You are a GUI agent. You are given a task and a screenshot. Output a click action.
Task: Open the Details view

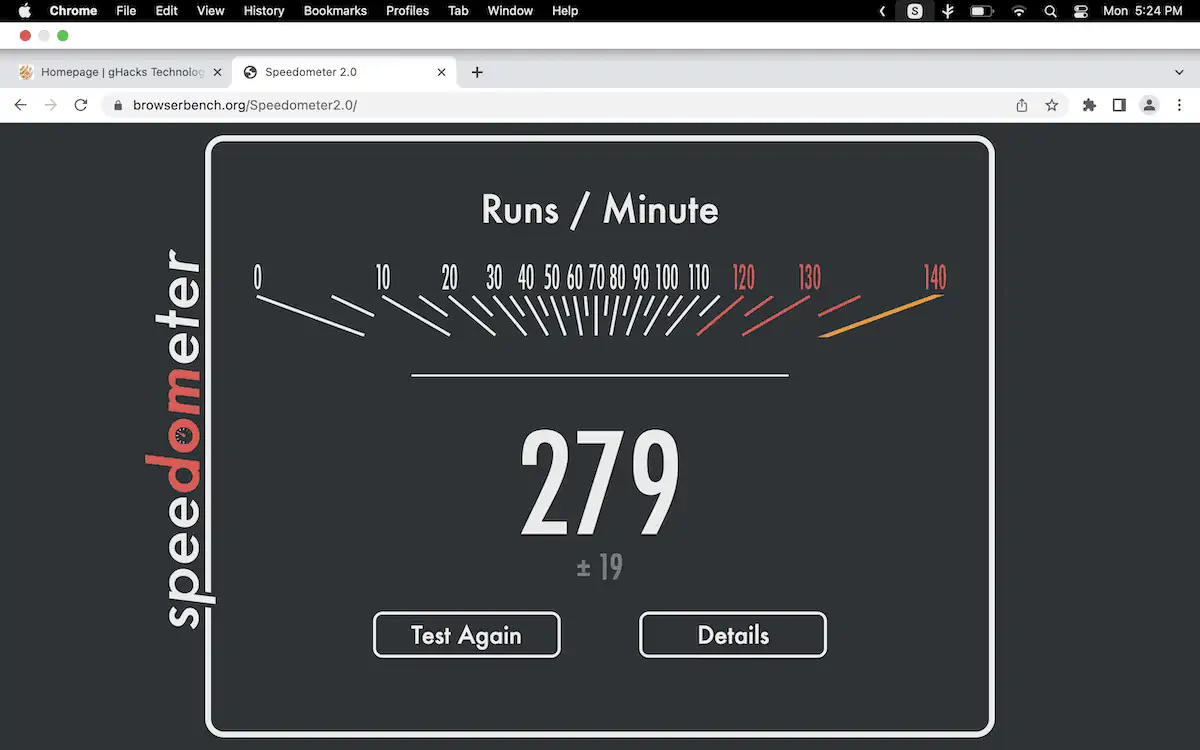[733, 635]
